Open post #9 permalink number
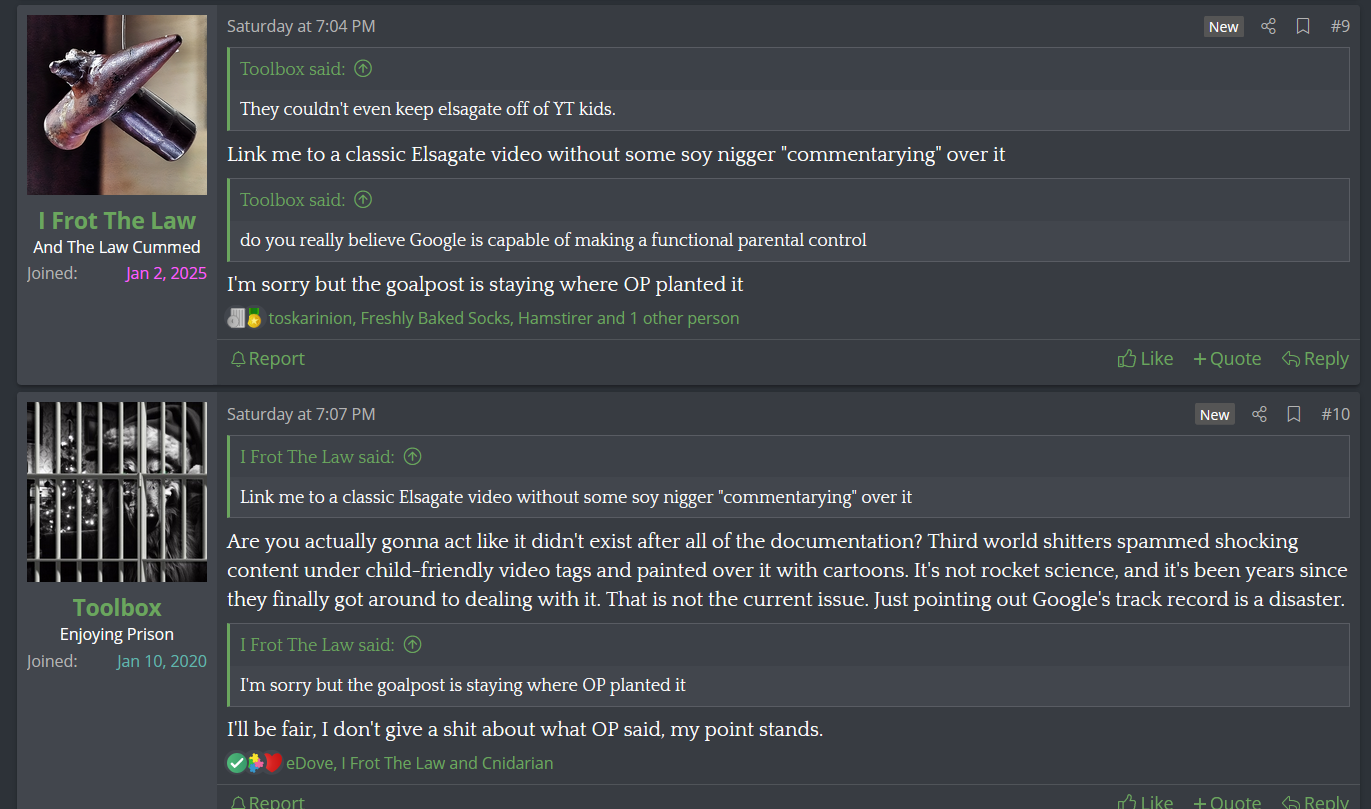This screenshot has width=1371, height=809. pyautogui.click(x=1340, y=27)
